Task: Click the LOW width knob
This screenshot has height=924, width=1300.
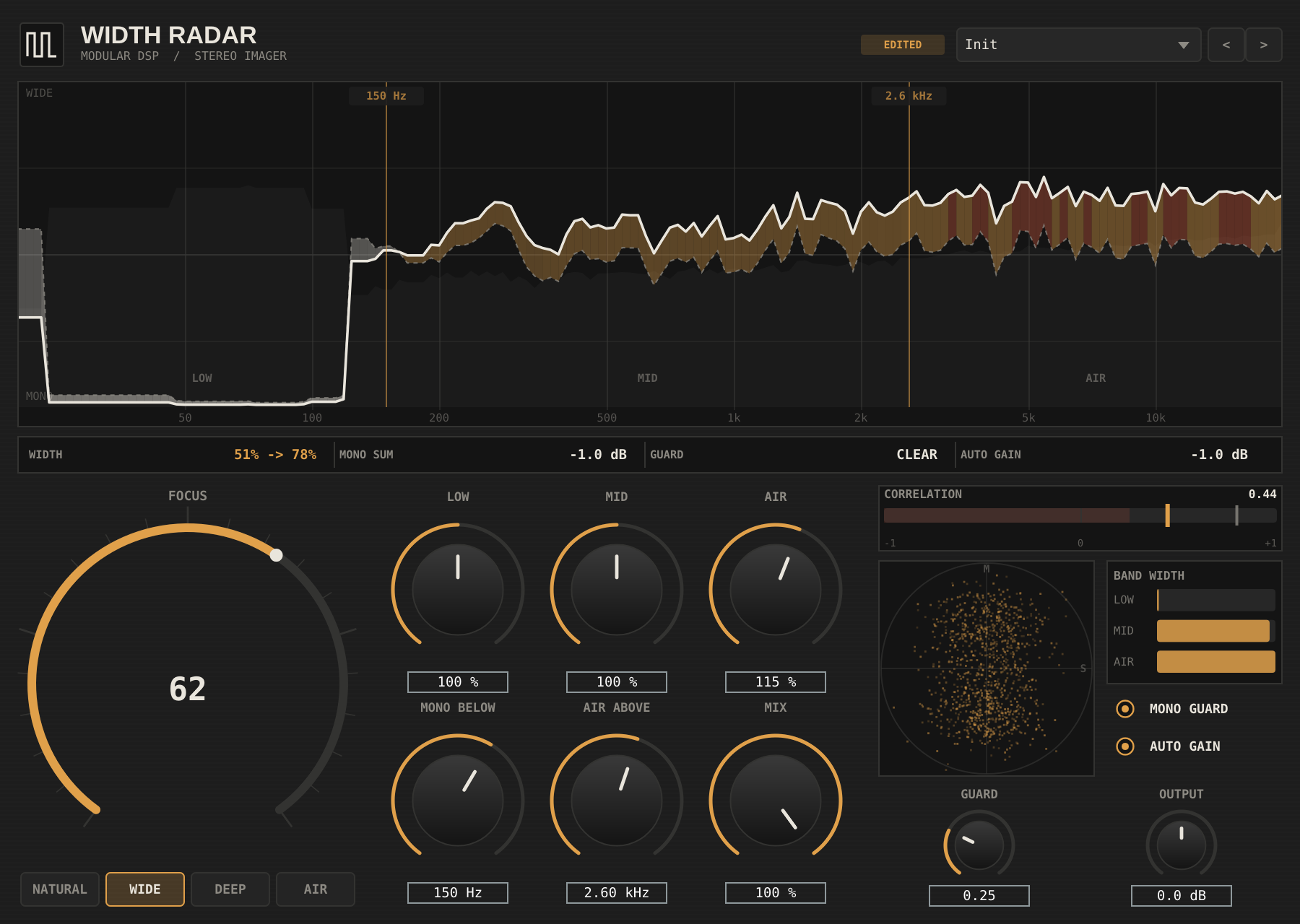Action: pos(458,590)
